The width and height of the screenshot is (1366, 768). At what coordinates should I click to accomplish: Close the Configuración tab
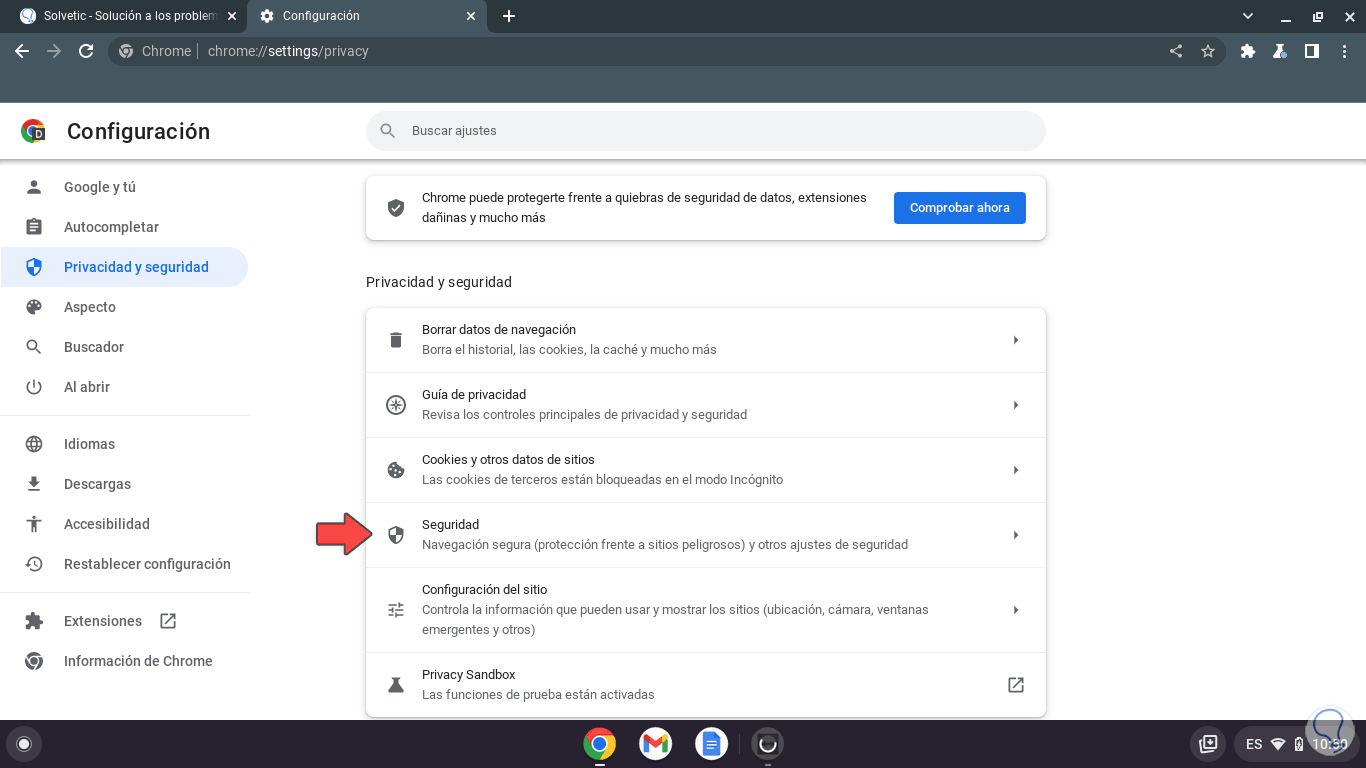[x=471, y=16]
